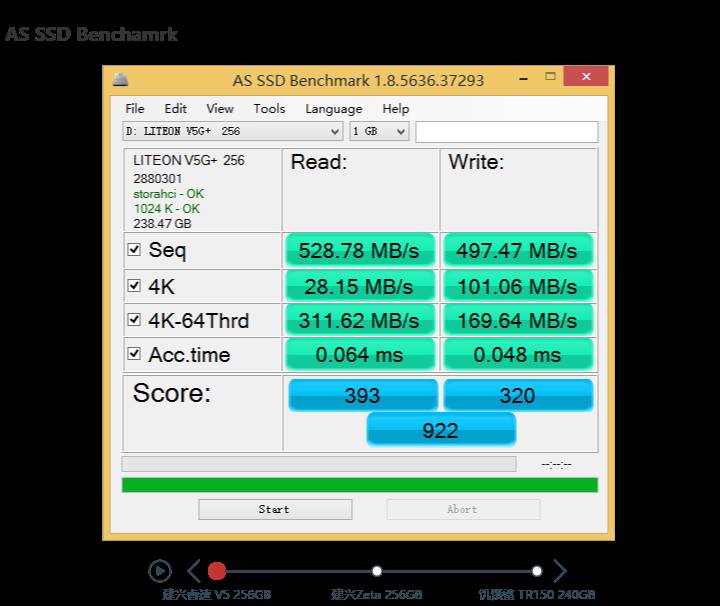Click the 4K read result 28.15 MB/s
The height and width of the screenshot is (606, 720).
360,286
